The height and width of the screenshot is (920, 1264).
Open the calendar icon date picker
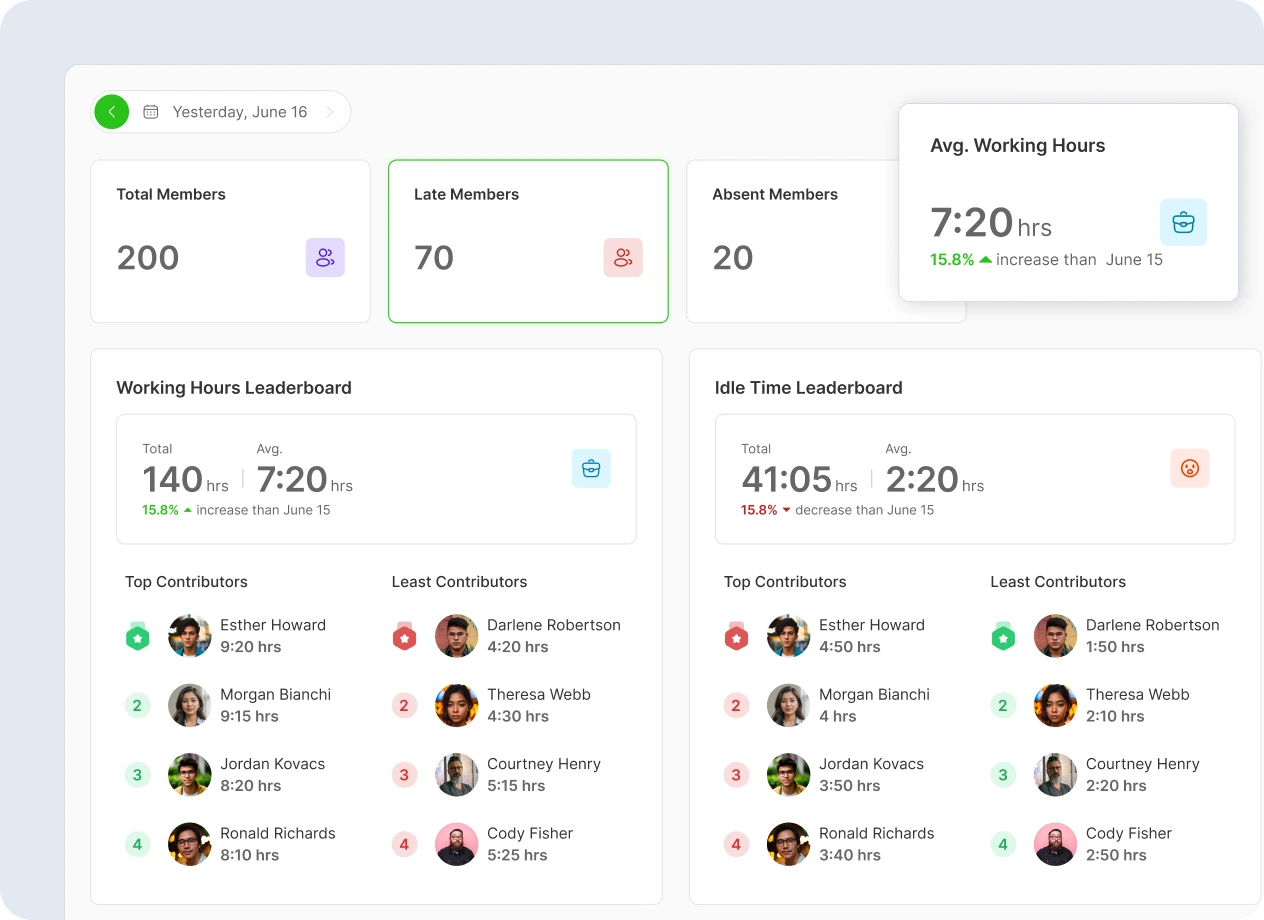click(x=150, y=112)
